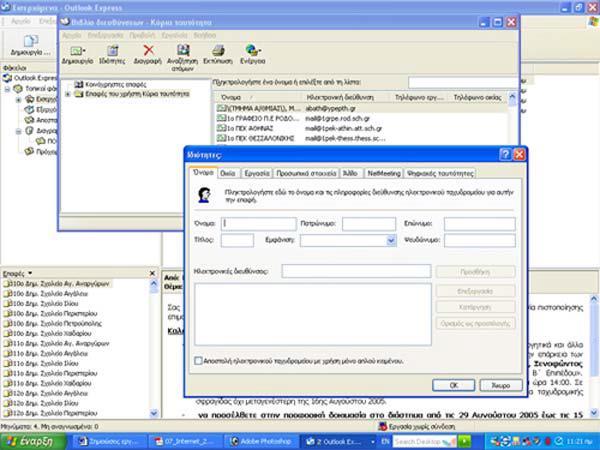Screen dimensions: 600x450
Task: Click the Ορισμός ως προεπιλογής button
Action: (x=476, y=323)
